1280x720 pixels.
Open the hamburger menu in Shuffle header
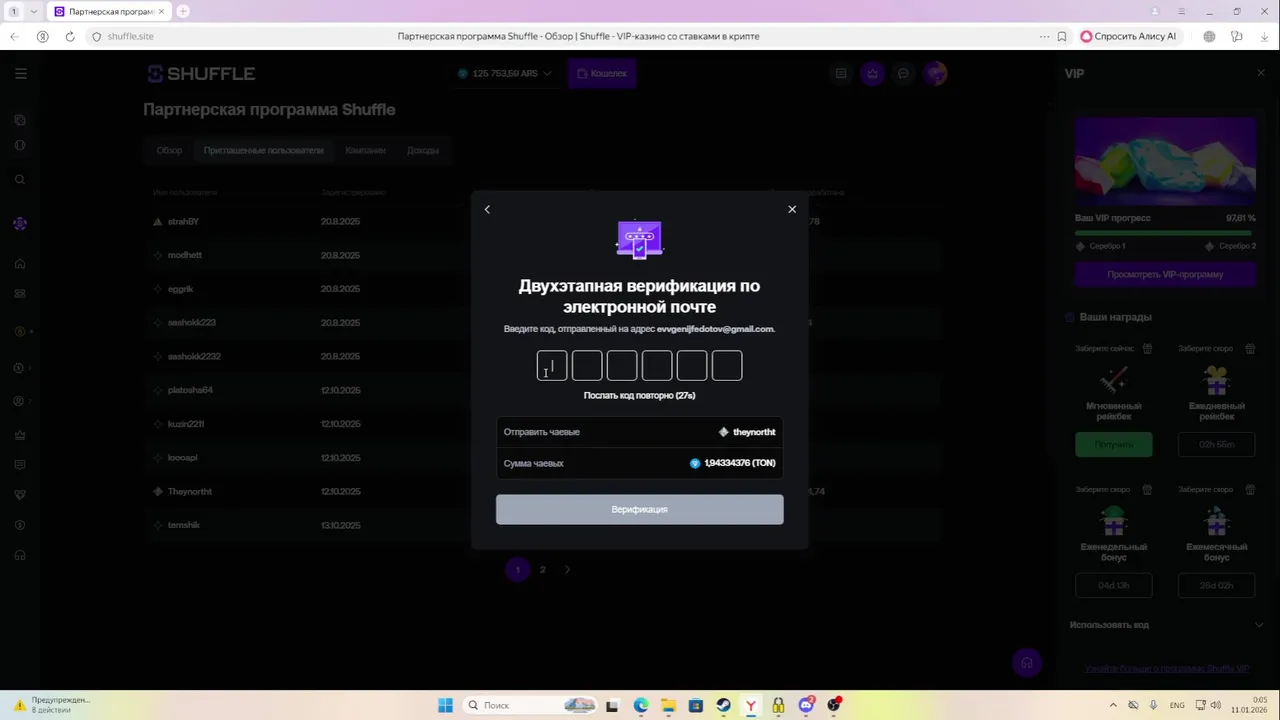point(21,73)
